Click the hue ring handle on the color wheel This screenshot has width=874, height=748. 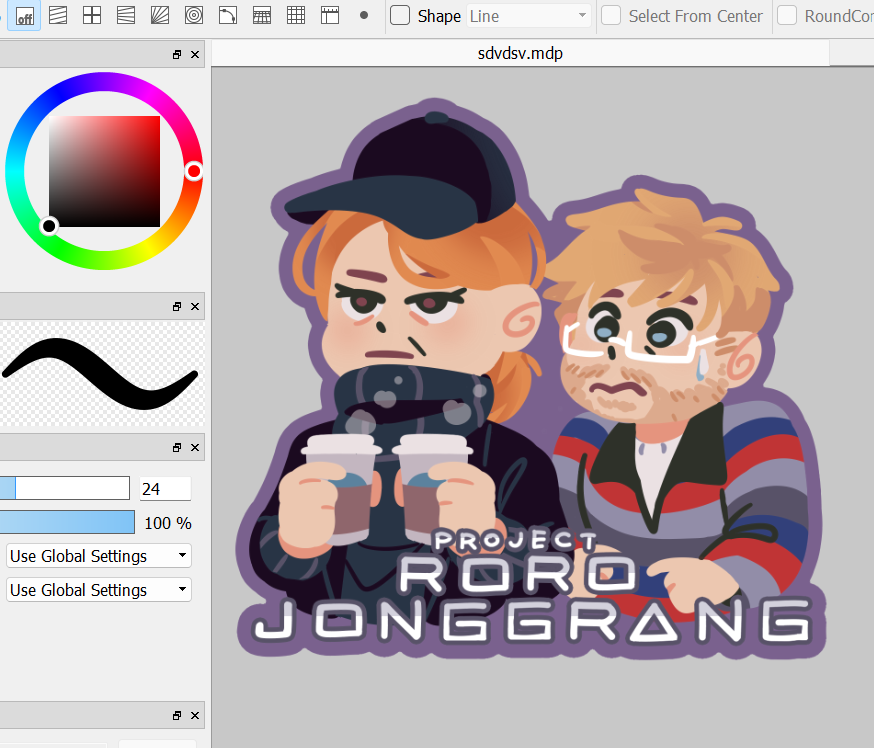[193, 171]
